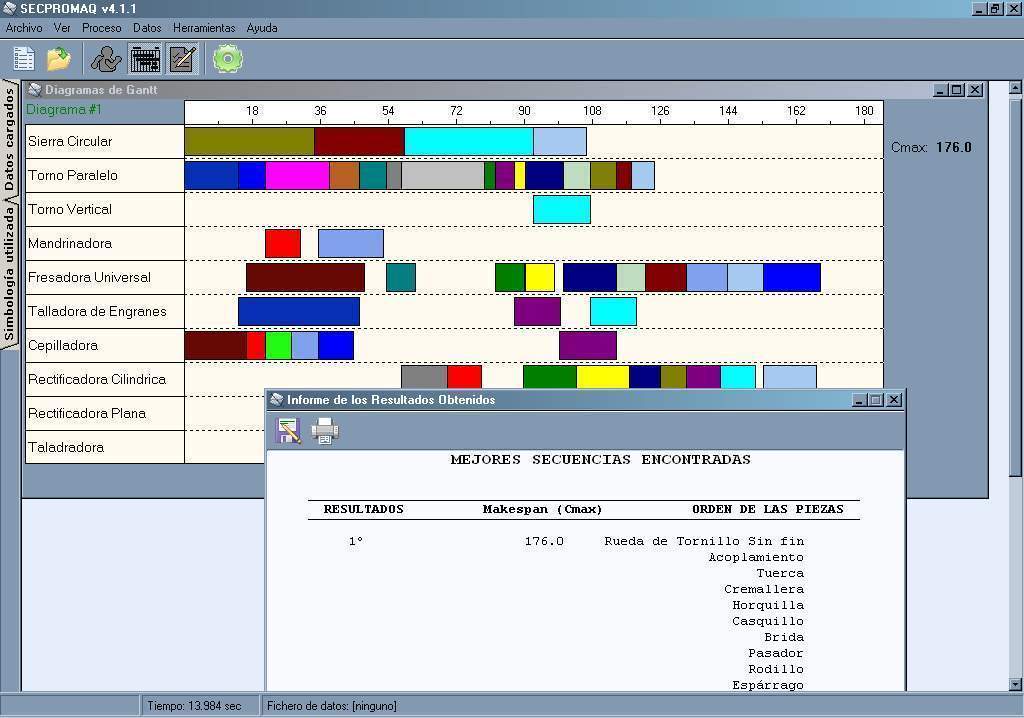Expand the Ayuda menu
The height and width of the screenshot is (718, 1024).
tap(262, 28)
